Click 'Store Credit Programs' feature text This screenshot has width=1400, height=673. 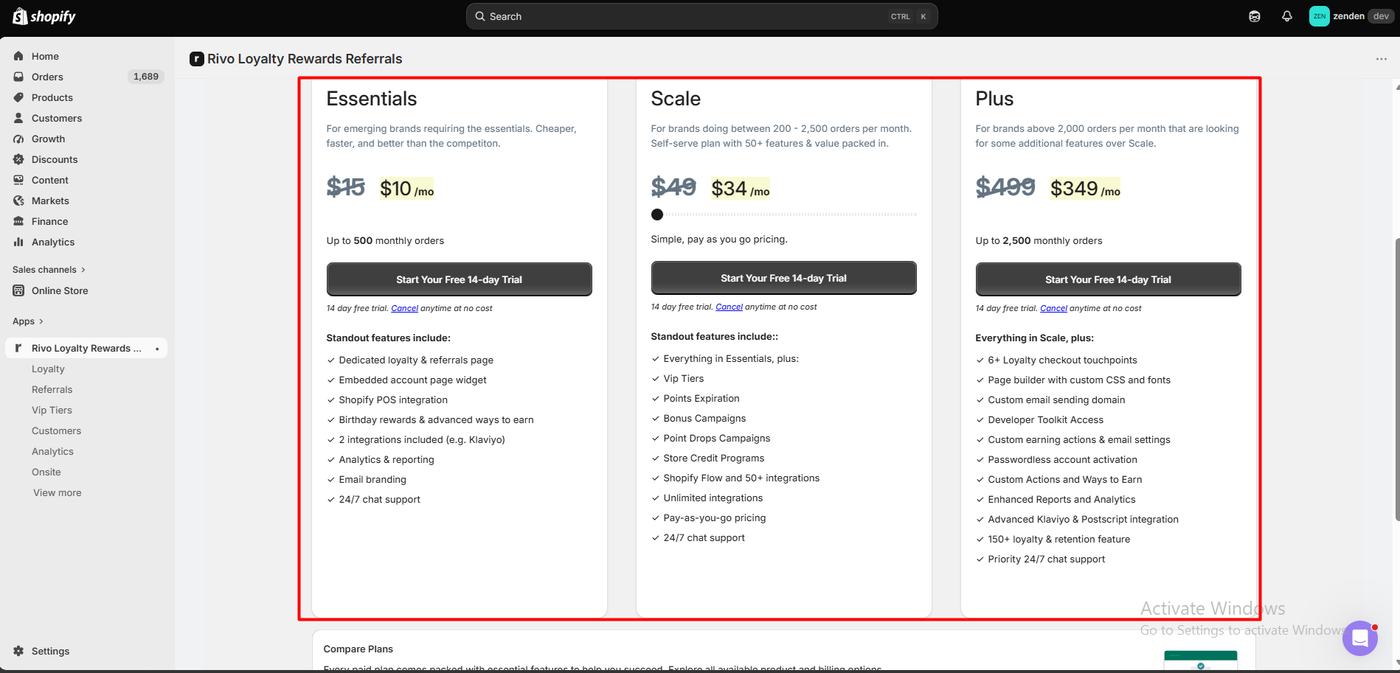pyautogui.click(x=714, y=458)
